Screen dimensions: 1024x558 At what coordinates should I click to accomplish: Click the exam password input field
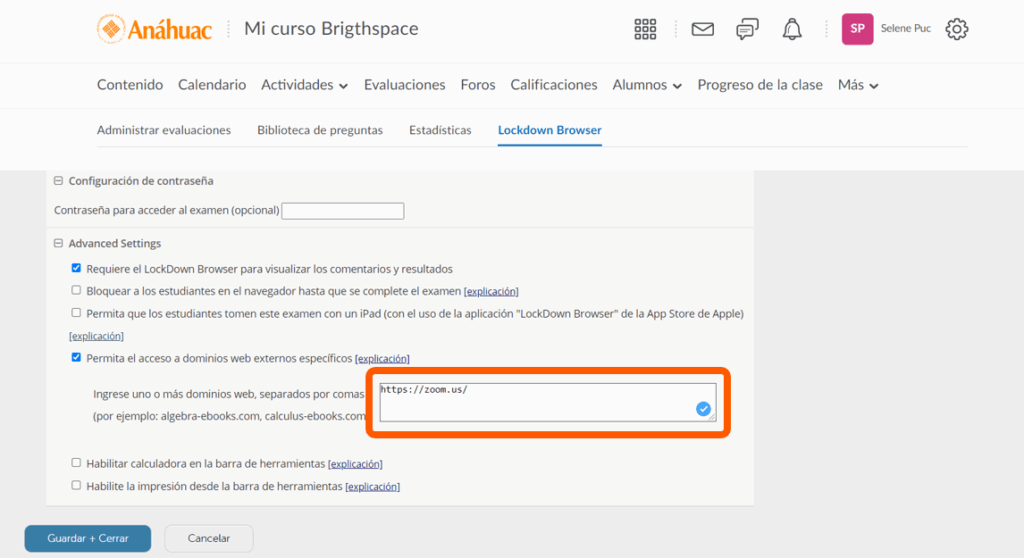(x=342, y=211)
